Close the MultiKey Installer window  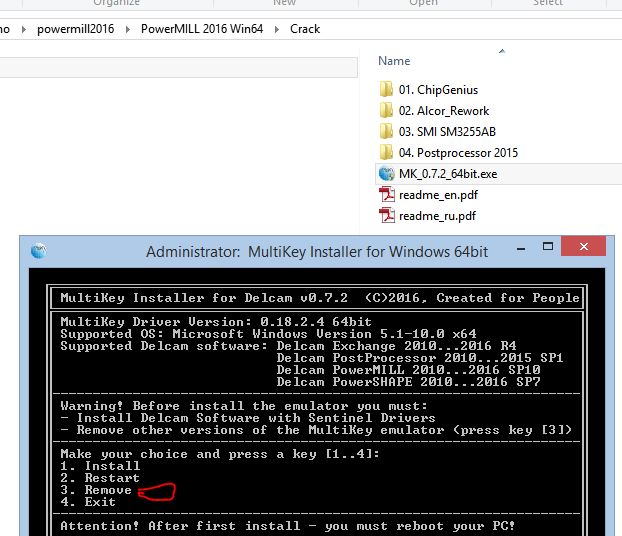[x=584, y=246]
